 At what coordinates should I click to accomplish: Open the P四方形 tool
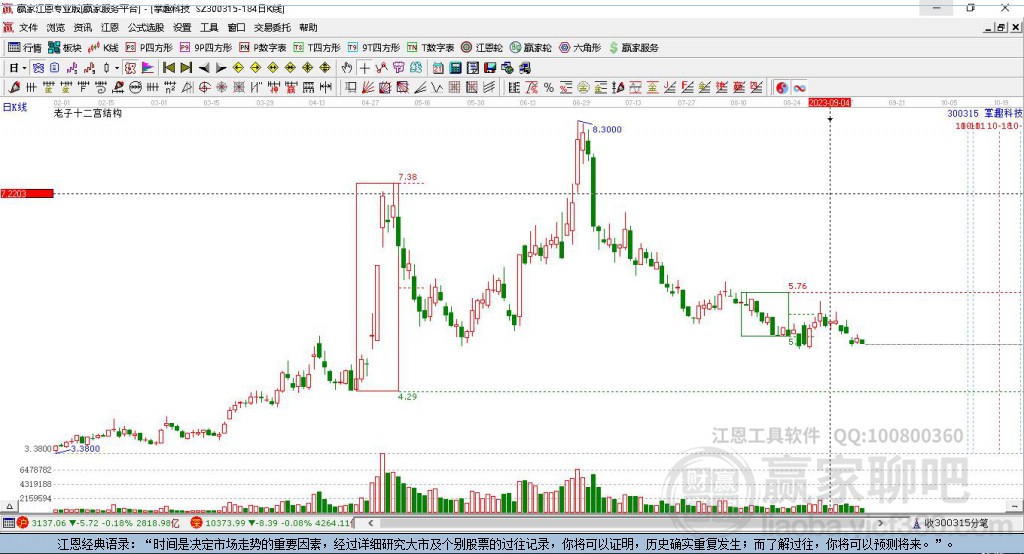point(149,48)
